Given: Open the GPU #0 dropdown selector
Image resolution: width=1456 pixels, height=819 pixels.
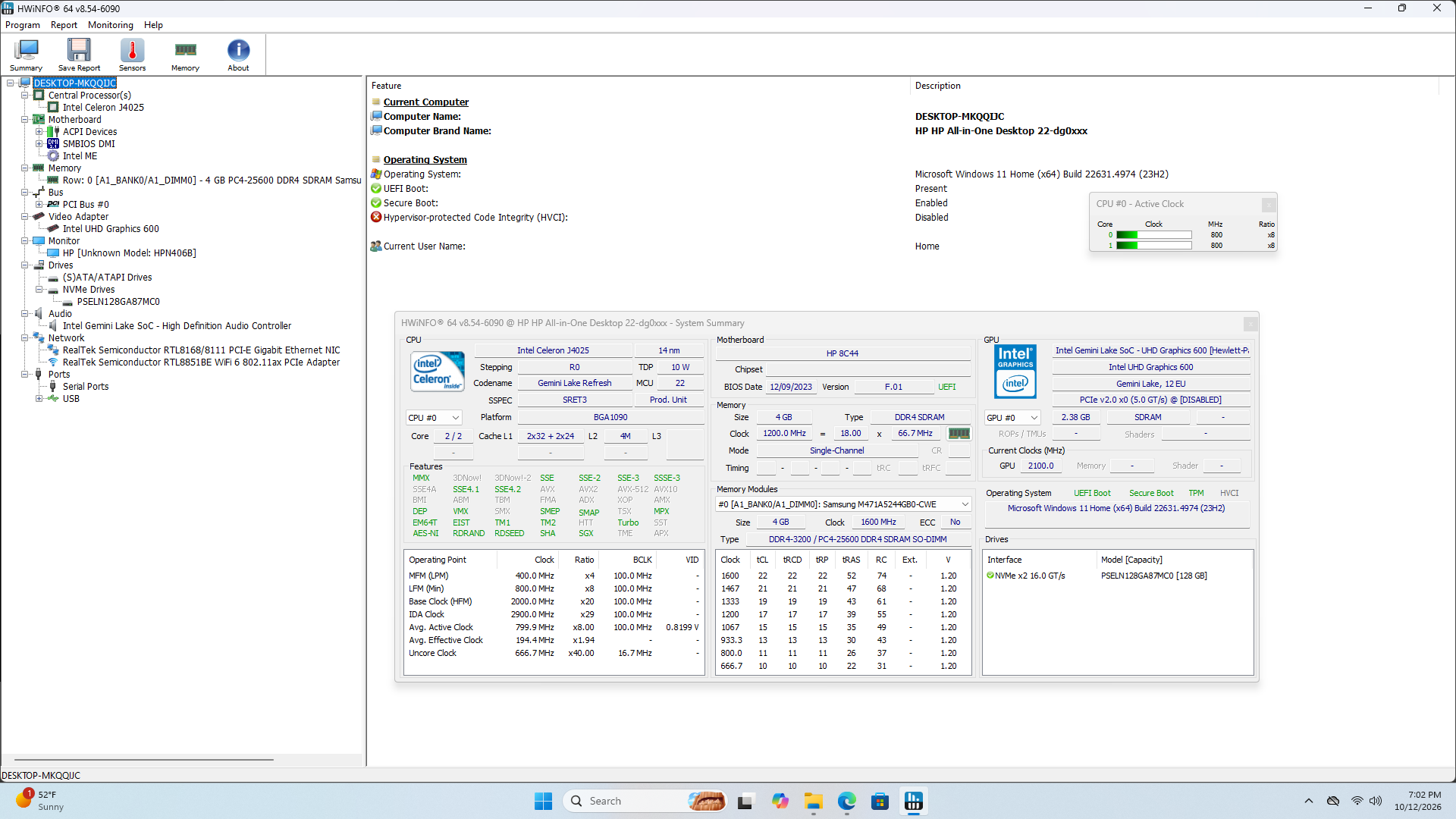Looking at the screenshot, I should pyautogui.click(x=1012, y=418).
